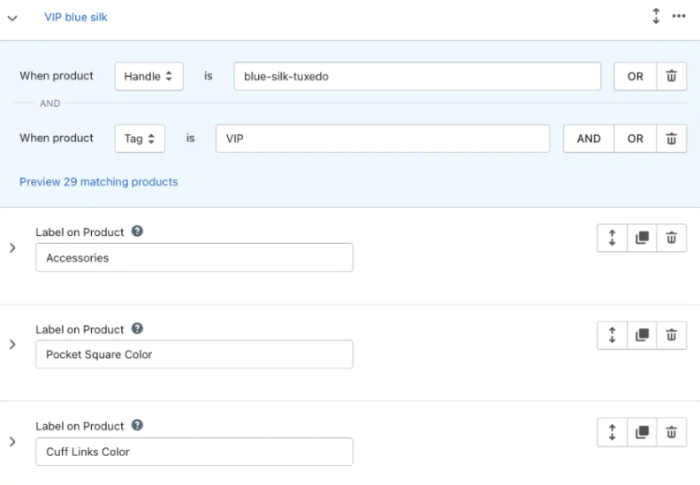The height and width of the screenshot is (485, 700).
Task: Reorder the Cuff Links Color option
Action: point(612,432)
